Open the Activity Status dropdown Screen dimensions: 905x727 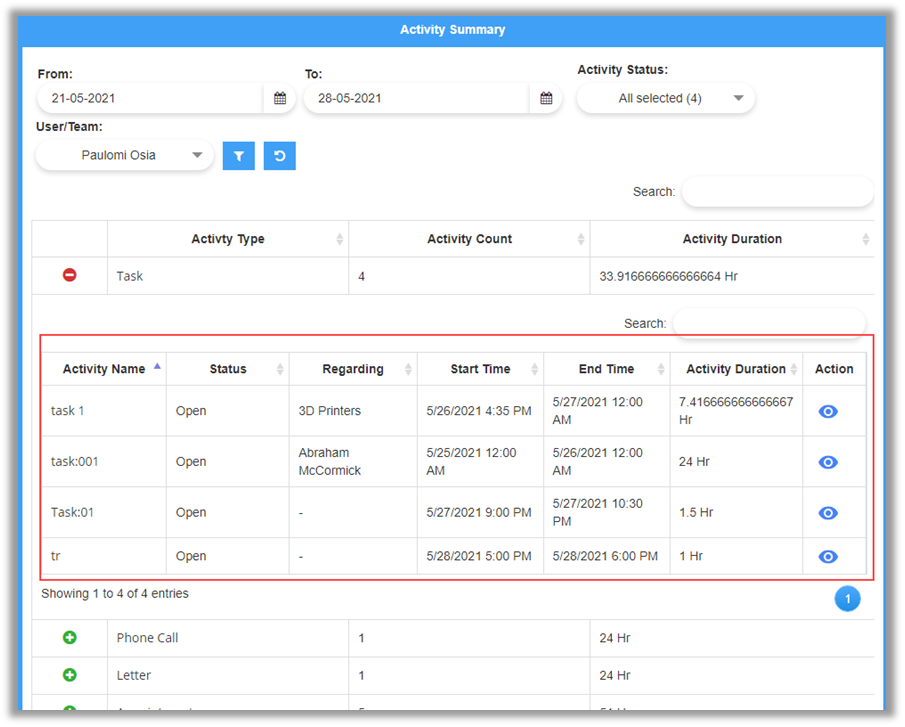(666, 98)
